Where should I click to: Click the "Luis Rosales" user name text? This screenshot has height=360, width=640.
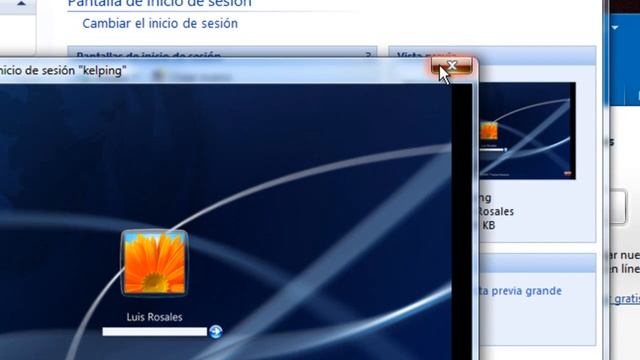(154, 317)
